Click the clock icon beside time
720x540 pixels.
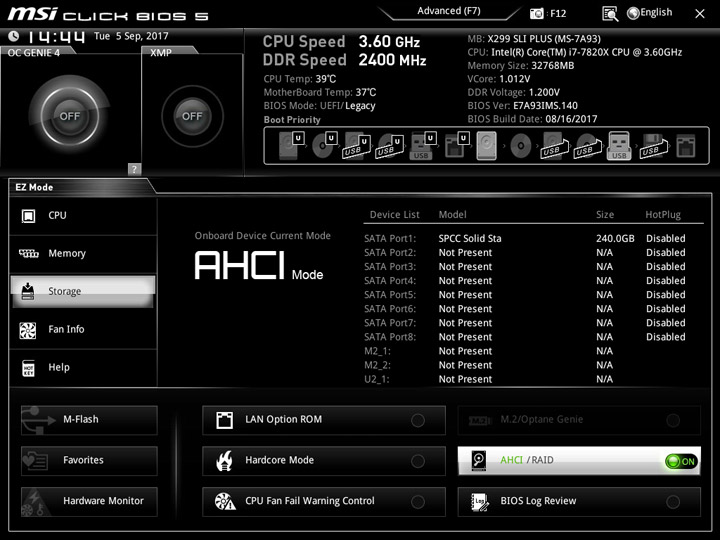pyautogui.click(x=14, y=36)
